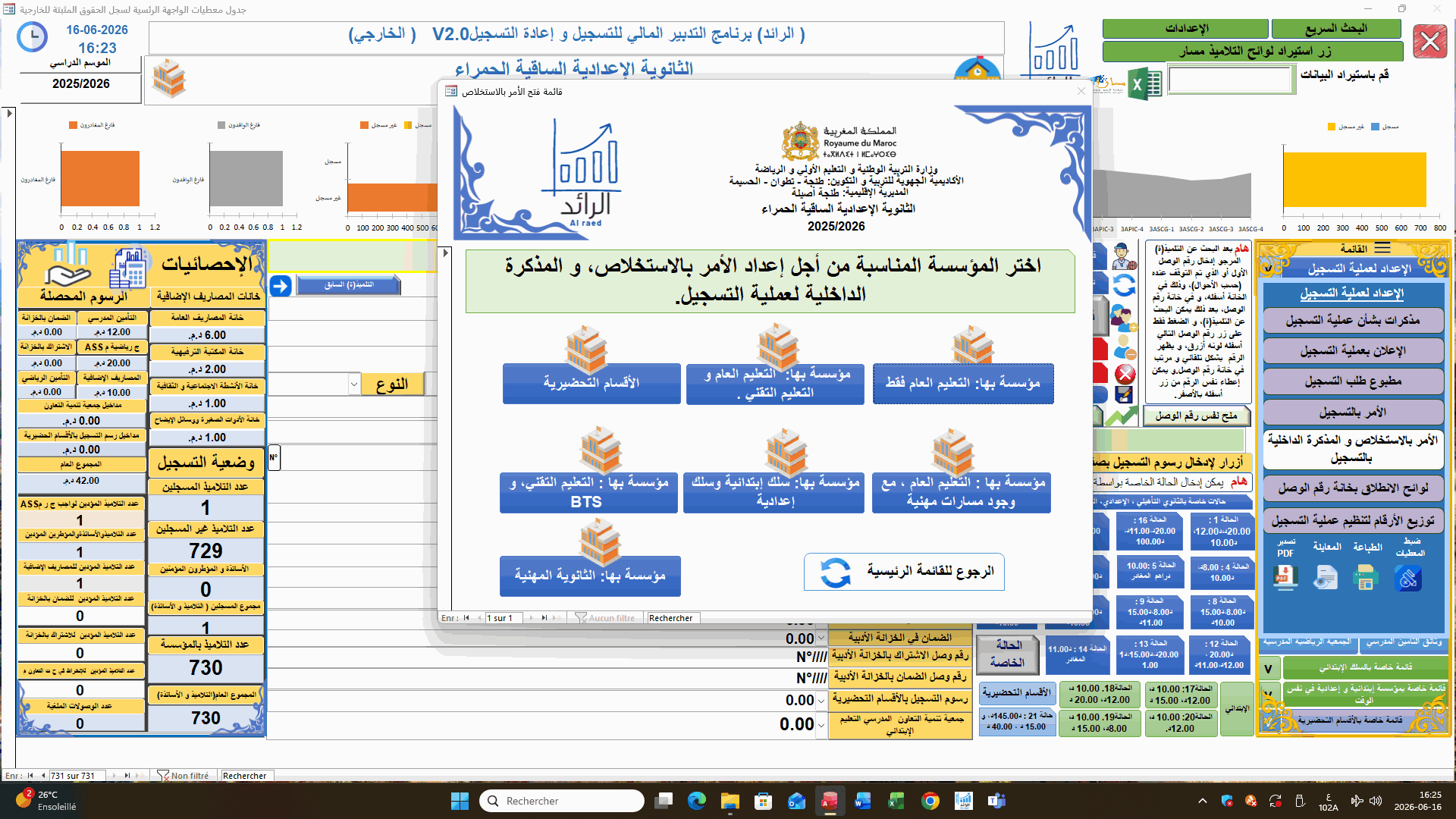Click Windows taskbar Rechercher search box
Screen dimensions: 1456x819
tap(562, 801)
